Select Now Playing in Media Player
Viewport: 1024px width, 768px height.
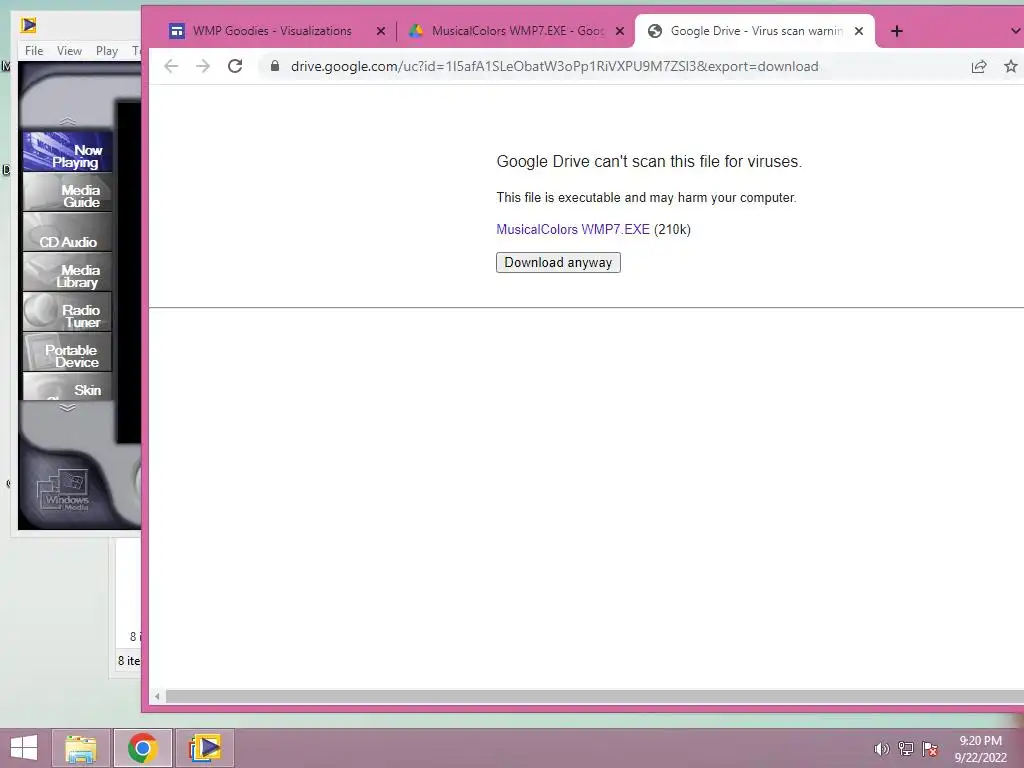point(67,152)
